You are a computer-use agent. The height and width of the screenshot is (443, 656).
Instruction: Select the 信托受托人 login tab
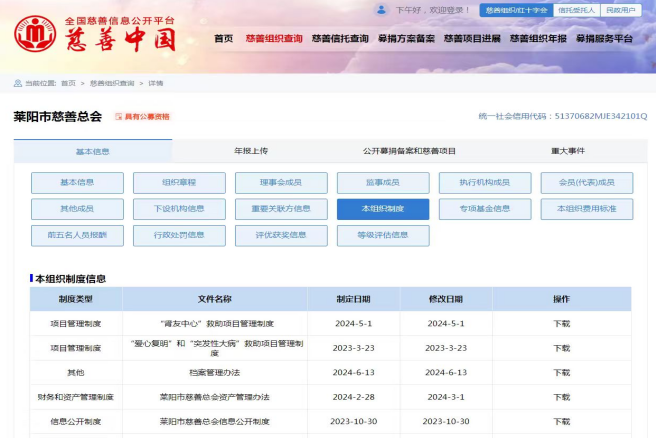[574, 10]
